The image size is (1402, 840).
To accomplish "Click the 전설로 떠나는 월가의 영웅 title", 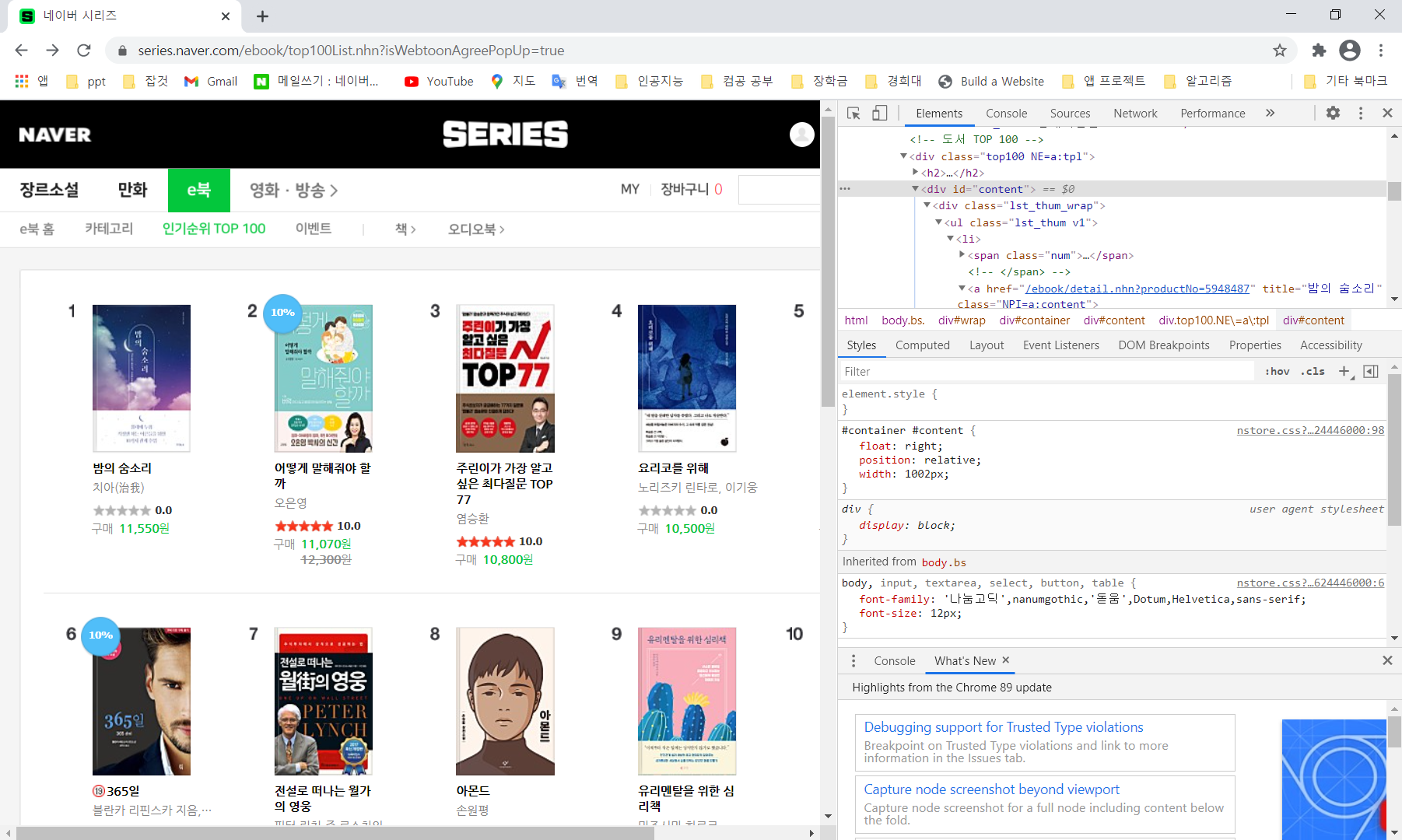I will tap(323, 798).
